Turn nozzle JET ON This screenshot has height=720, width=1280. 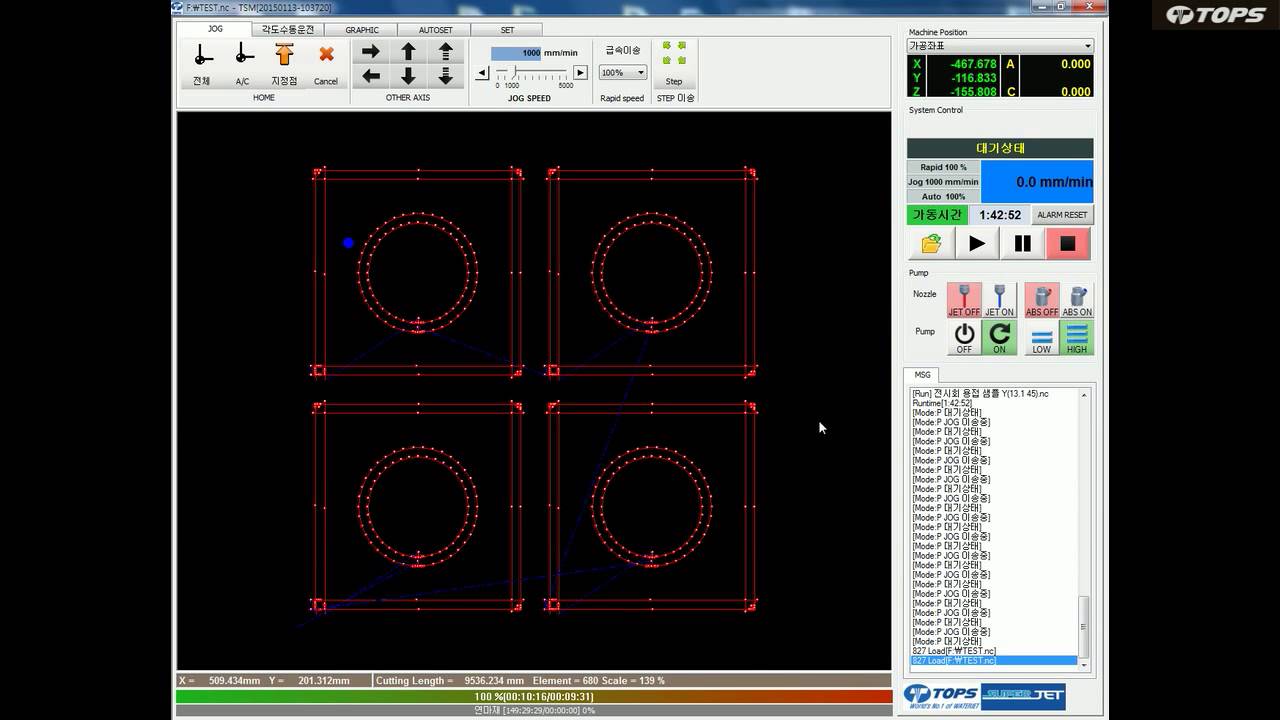click(x=999, y=300)
